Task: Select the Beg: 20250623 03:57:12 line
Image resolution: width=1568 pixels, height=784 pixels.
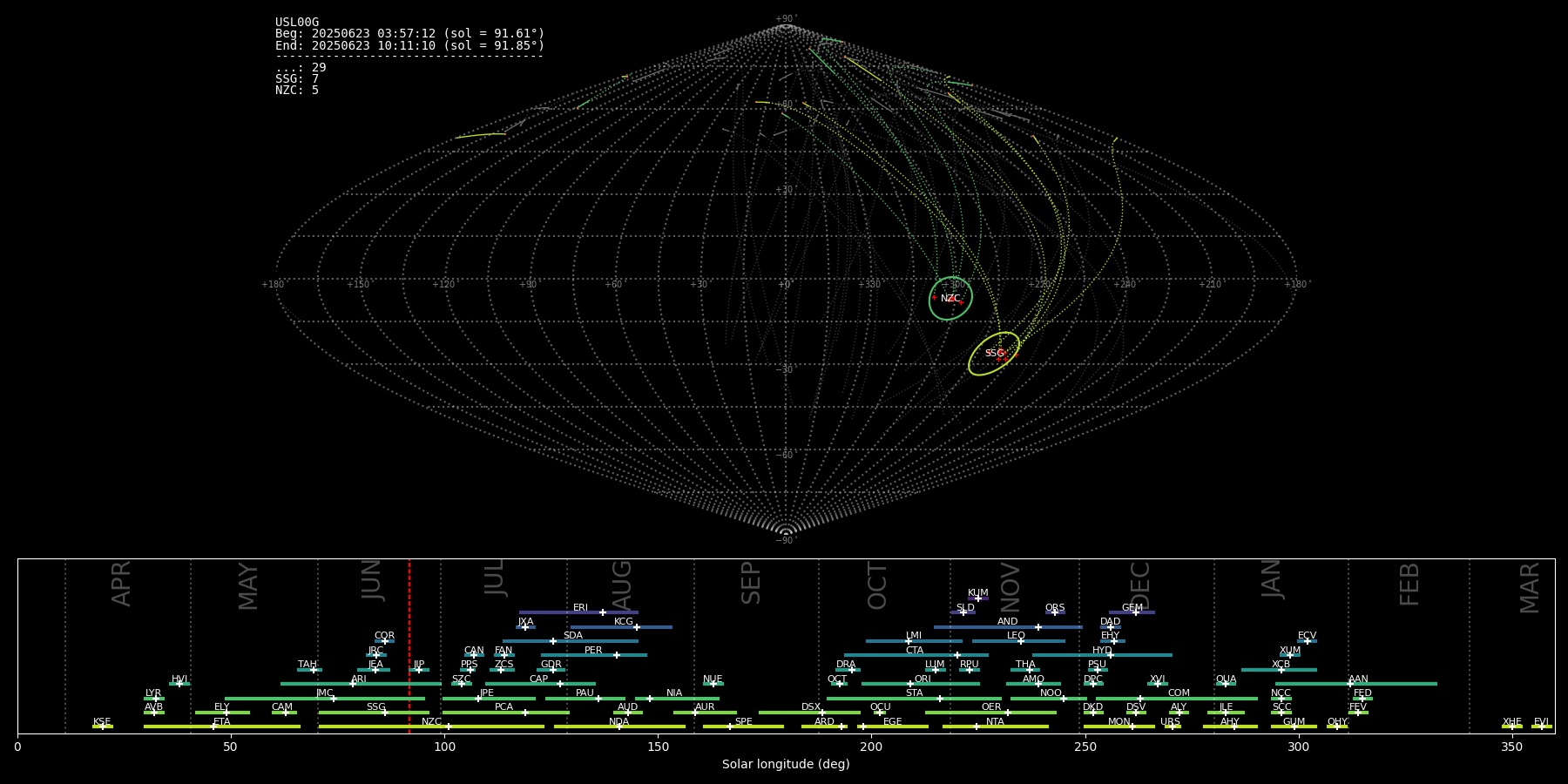Action: pyautogui.click(x=409, y=34)
